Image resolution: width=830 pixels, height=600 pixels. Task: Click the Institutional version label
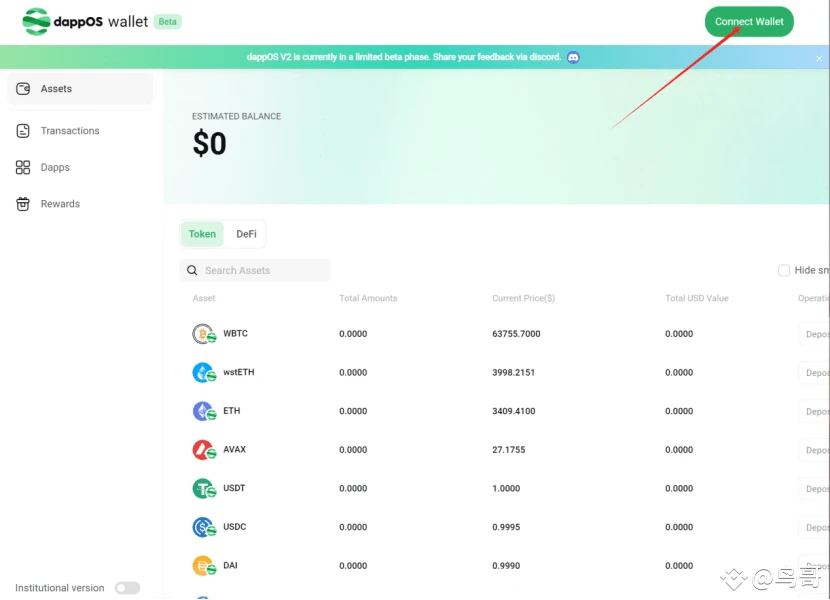[60, 588]
